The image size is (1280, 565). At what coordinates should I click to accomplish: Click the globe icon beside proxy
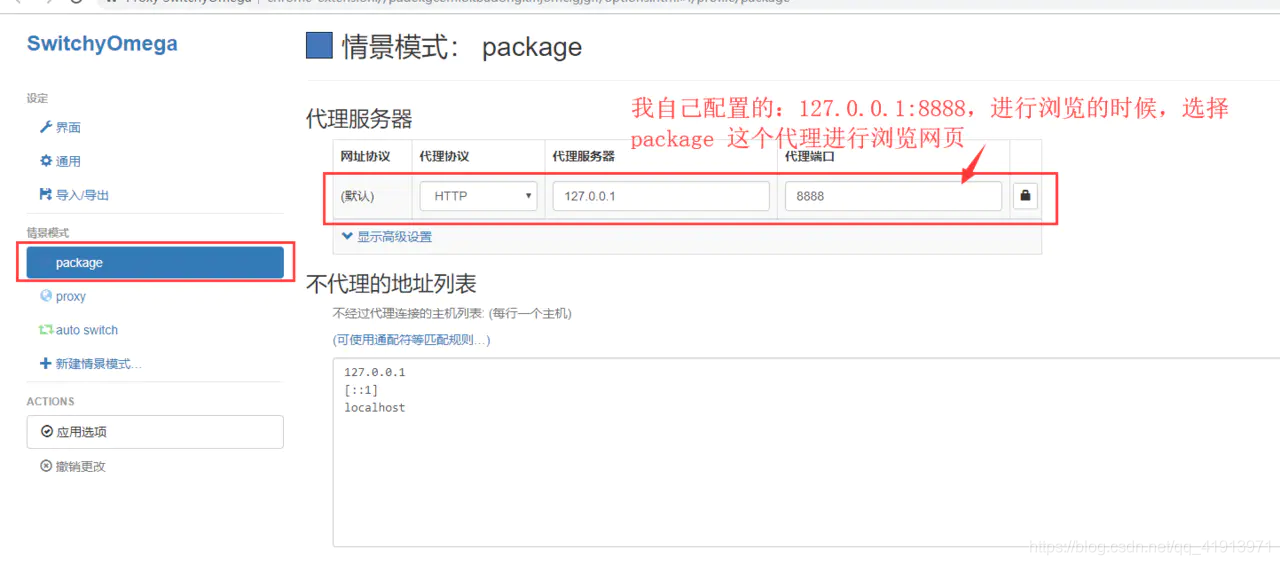pos(46,296)
